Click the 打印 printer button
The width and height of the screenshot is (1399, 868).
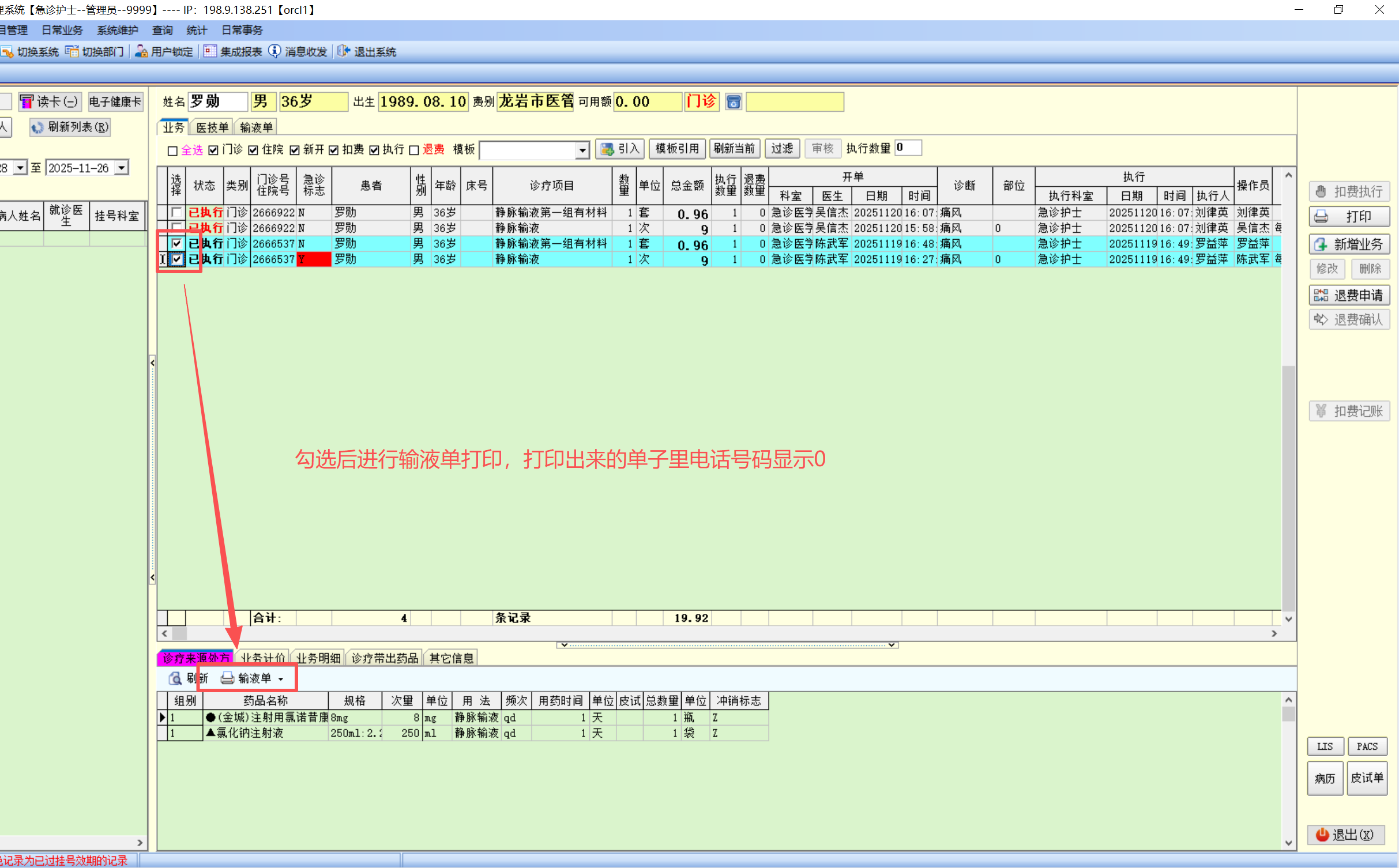1349,217
